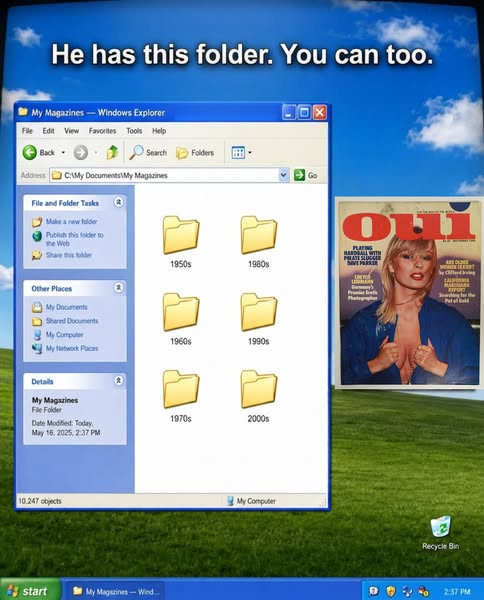This screenshot has height=600, width=484.
Task: Click the Oui magazine cover image
Action: pyautogui.click(x=409, y=293)
